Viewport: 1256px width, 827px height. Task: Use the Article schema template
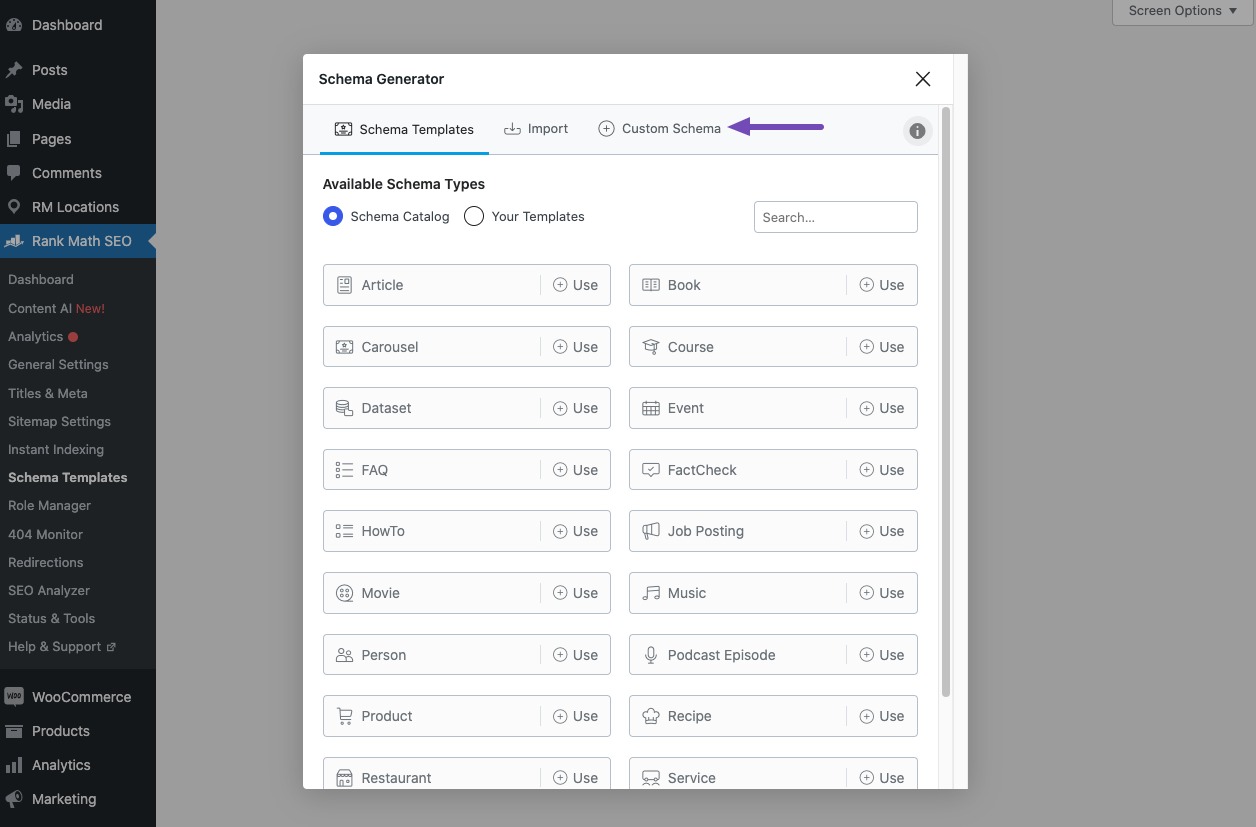(576, 285)
